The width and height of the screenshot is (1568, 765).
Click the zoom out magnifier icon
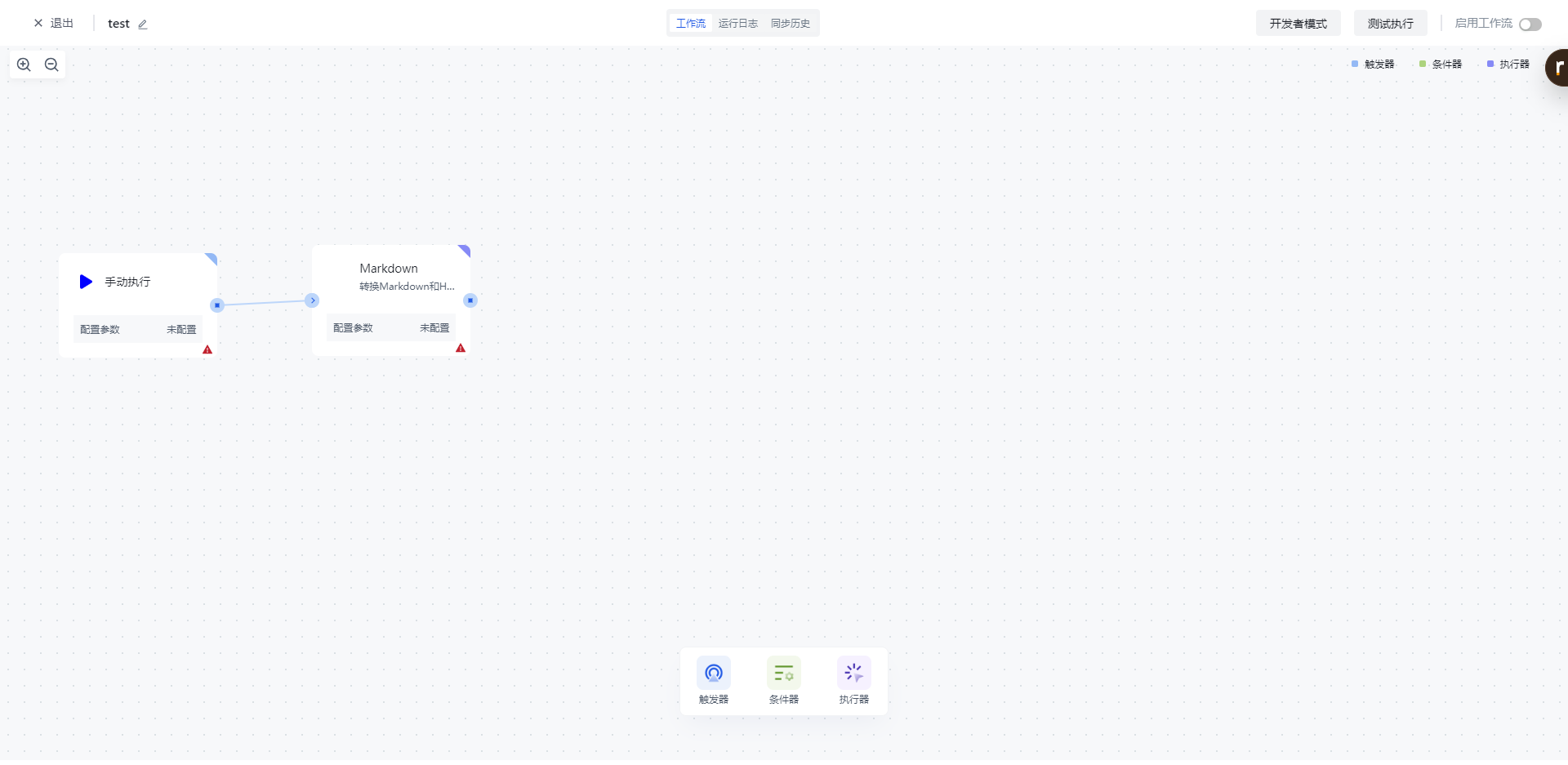[51, 64]
